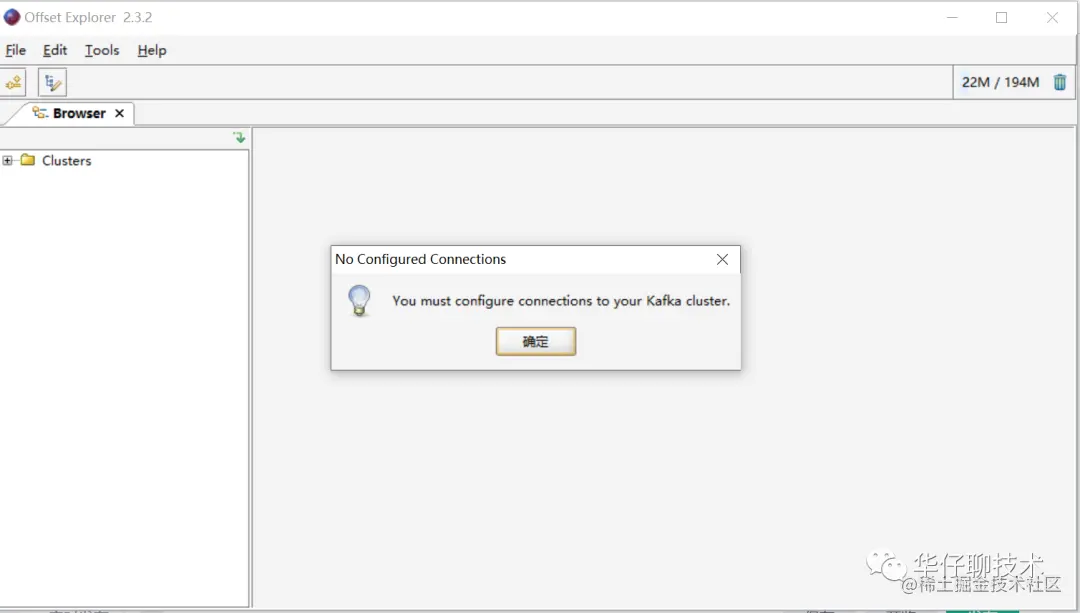This screenshot has height=613, width=1080.
Task: Close the No Configured Connections dialog
Action: click(x=722, y=260)
